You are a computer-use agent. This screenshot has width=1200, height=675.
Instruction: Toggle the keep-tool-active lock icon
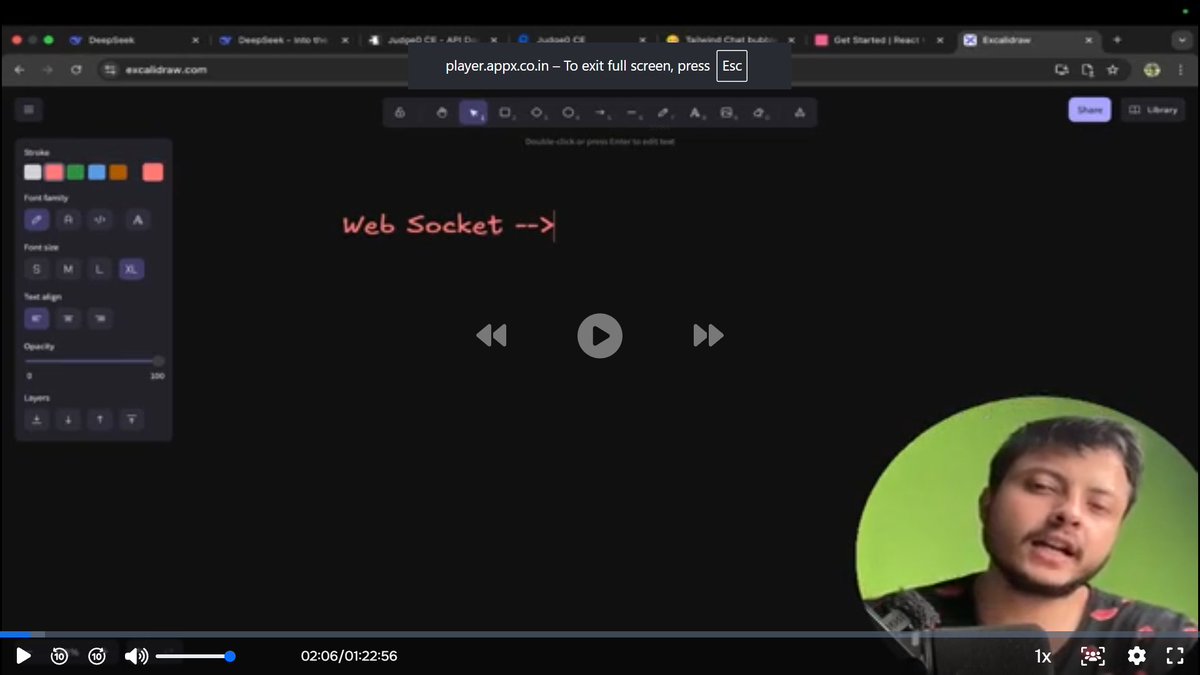(400, 112)
